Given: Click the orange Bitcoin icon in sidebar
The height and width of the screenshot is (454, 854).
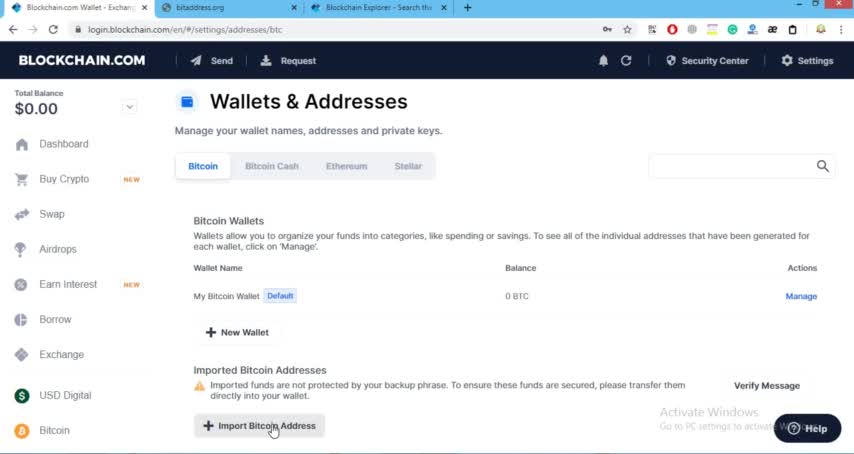Looking at the screenshot, I should tap(22, 431).
